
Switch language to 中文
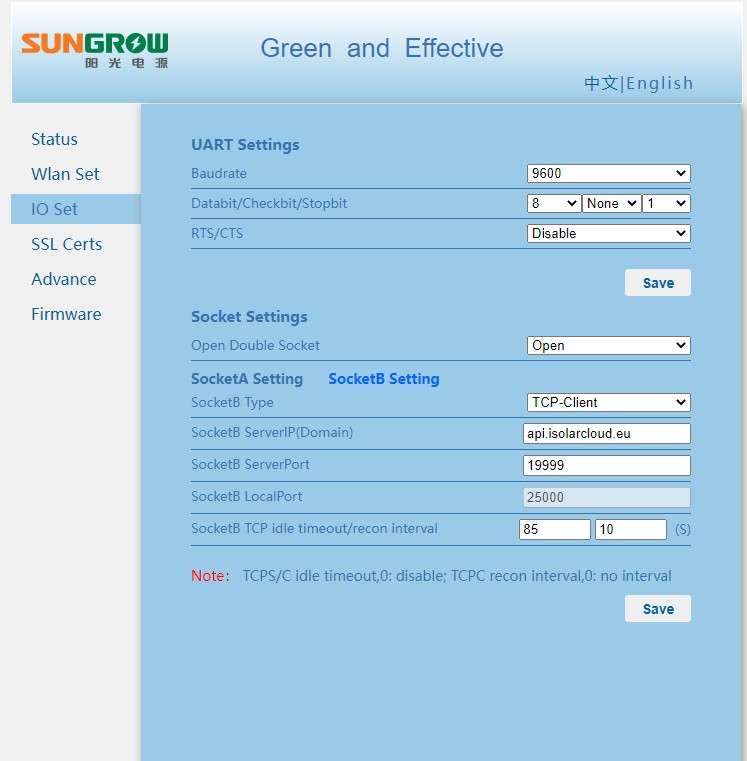click(601, 83)
